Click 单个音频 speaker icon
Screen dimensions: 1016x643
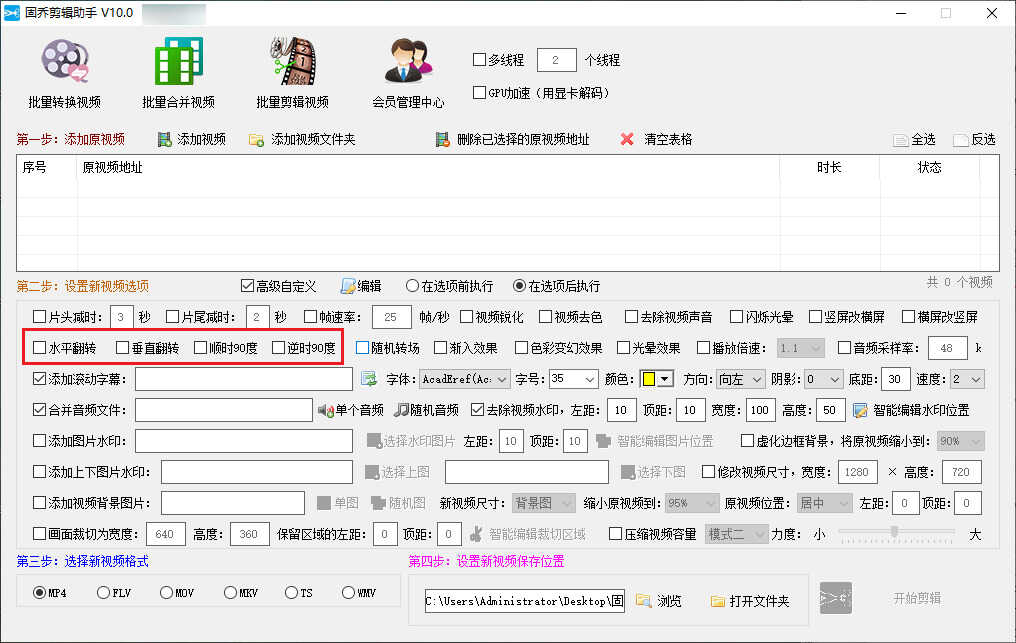click(325, 410)
